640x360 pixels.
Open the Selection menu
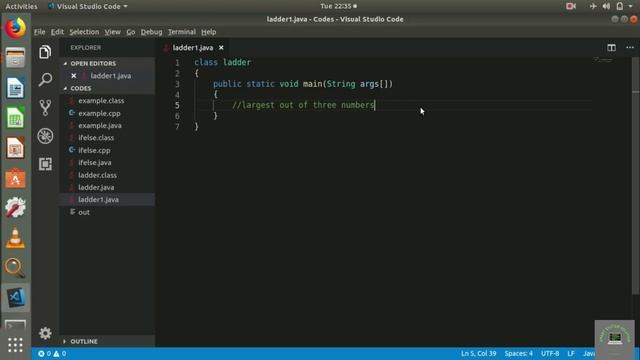click(84, 32)
